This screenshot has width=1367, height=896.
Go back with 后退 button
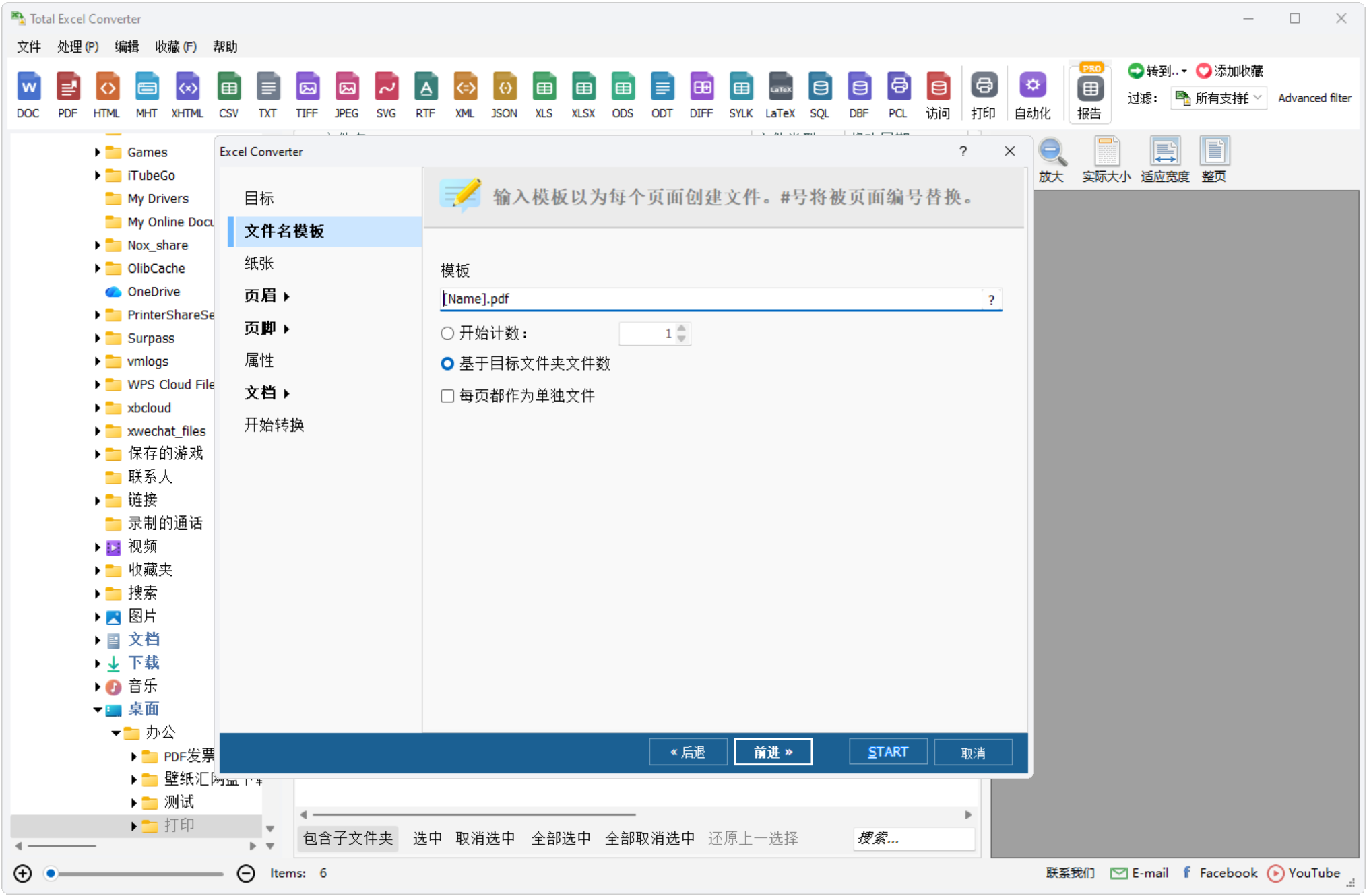click(x=688, y=753)
